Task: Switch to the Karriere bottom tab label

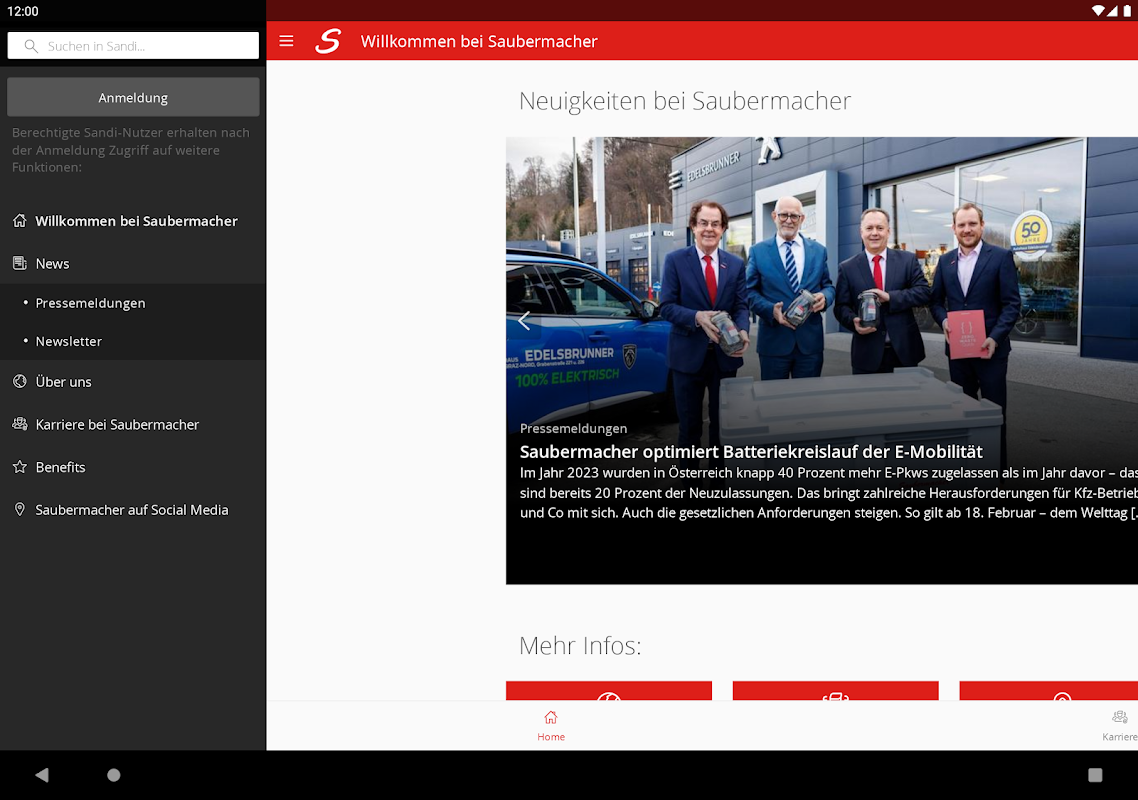Action: pyautogui.click(x=1120, y=737)
